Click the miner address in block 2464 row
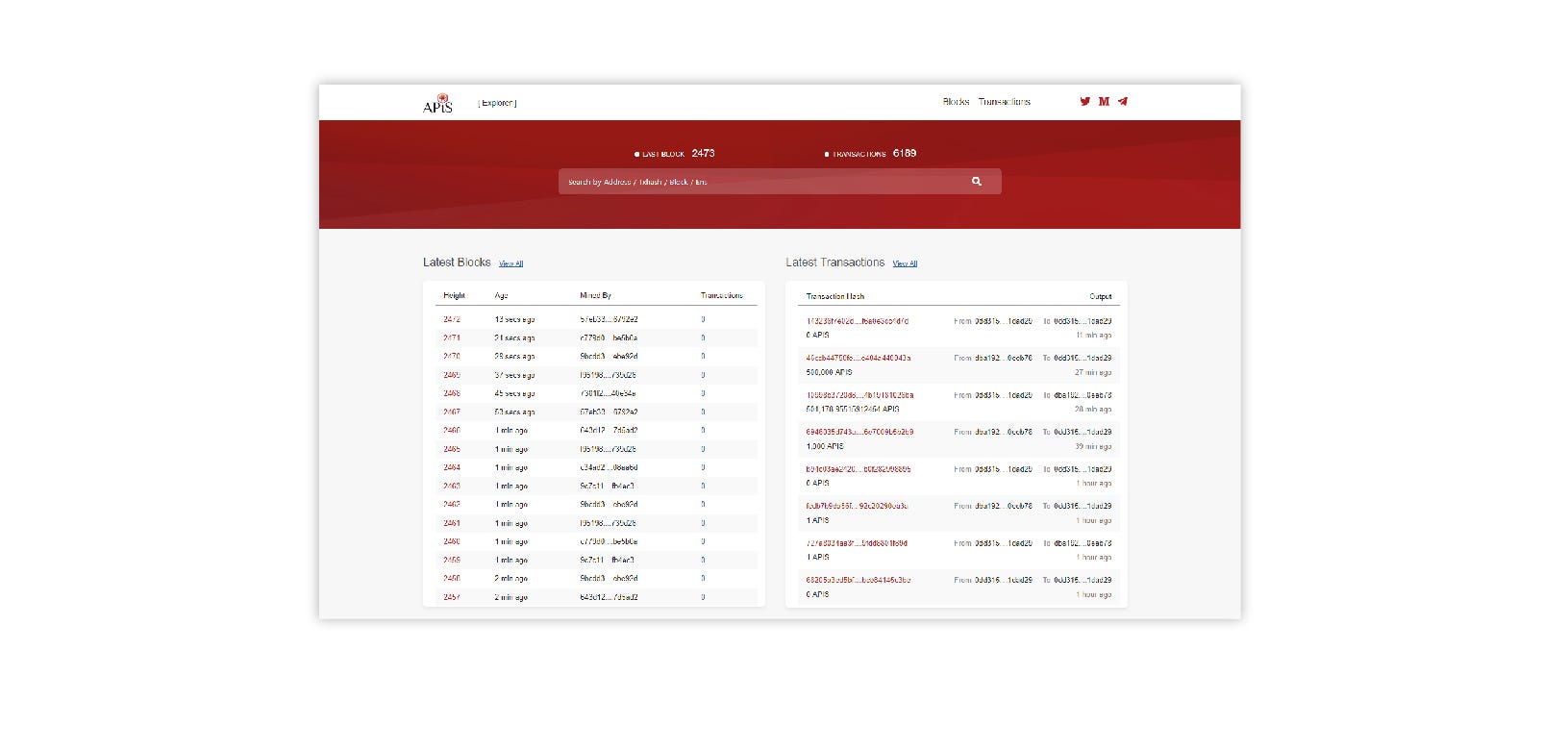 (609, 467)
